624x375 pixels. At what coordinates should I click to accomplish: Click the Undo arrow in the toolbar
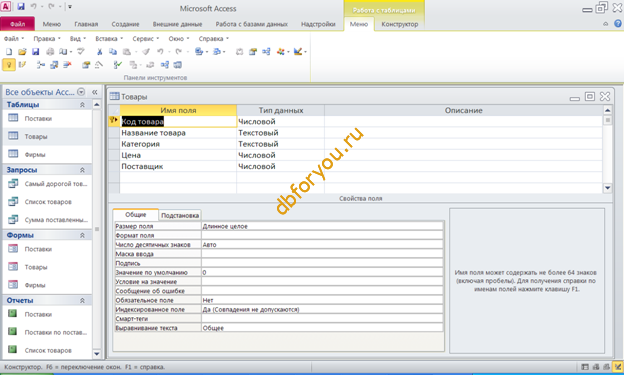160,51
